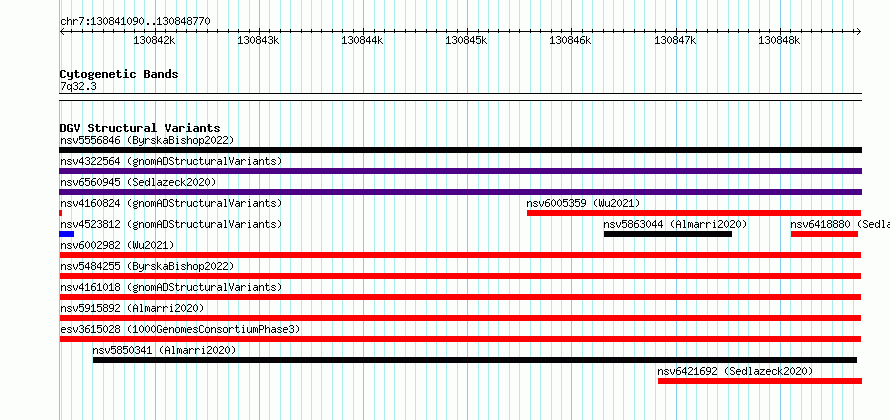
Task: Click the chr7:130841090..130848770 coordinate text
Action: pos(135,22)
